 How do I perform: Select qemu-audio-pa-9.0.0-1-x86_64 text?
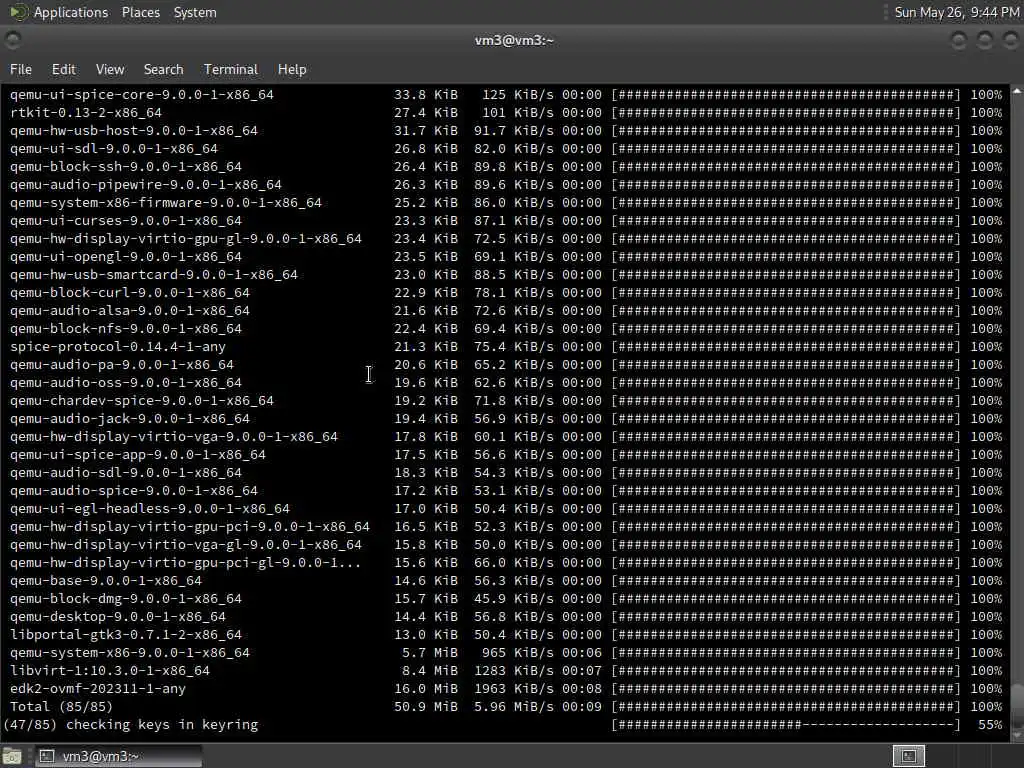pyautogui.click(x=121, y=365)
